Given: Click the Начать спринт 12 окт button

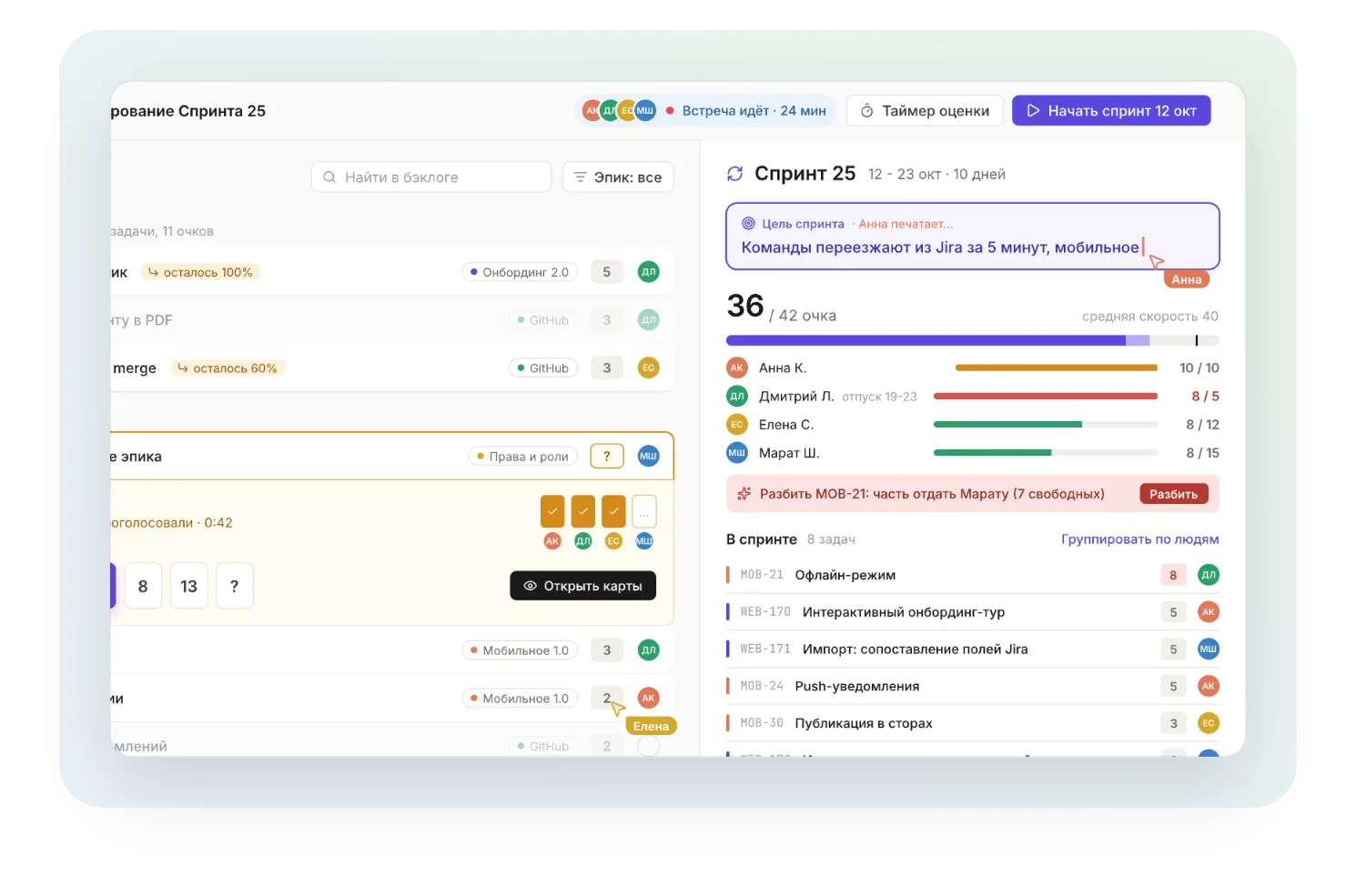Looking at the screenshot, I should pos(1111,111).
